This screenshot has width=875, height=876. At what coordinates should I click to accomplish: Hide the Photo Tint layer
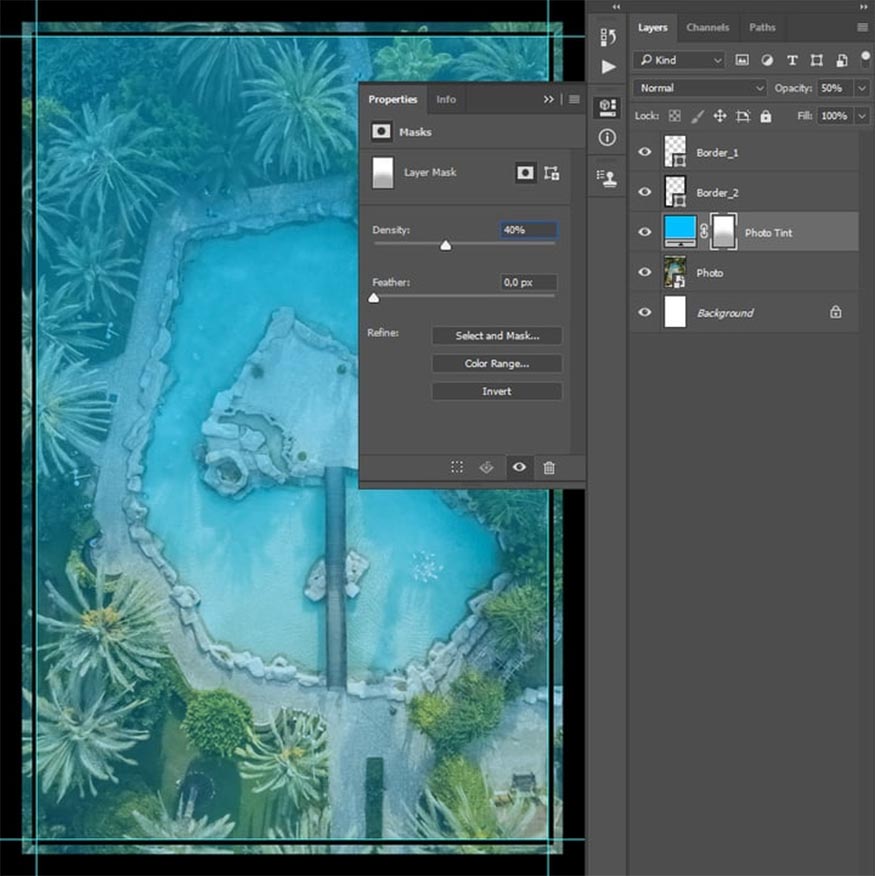point(644,231)
